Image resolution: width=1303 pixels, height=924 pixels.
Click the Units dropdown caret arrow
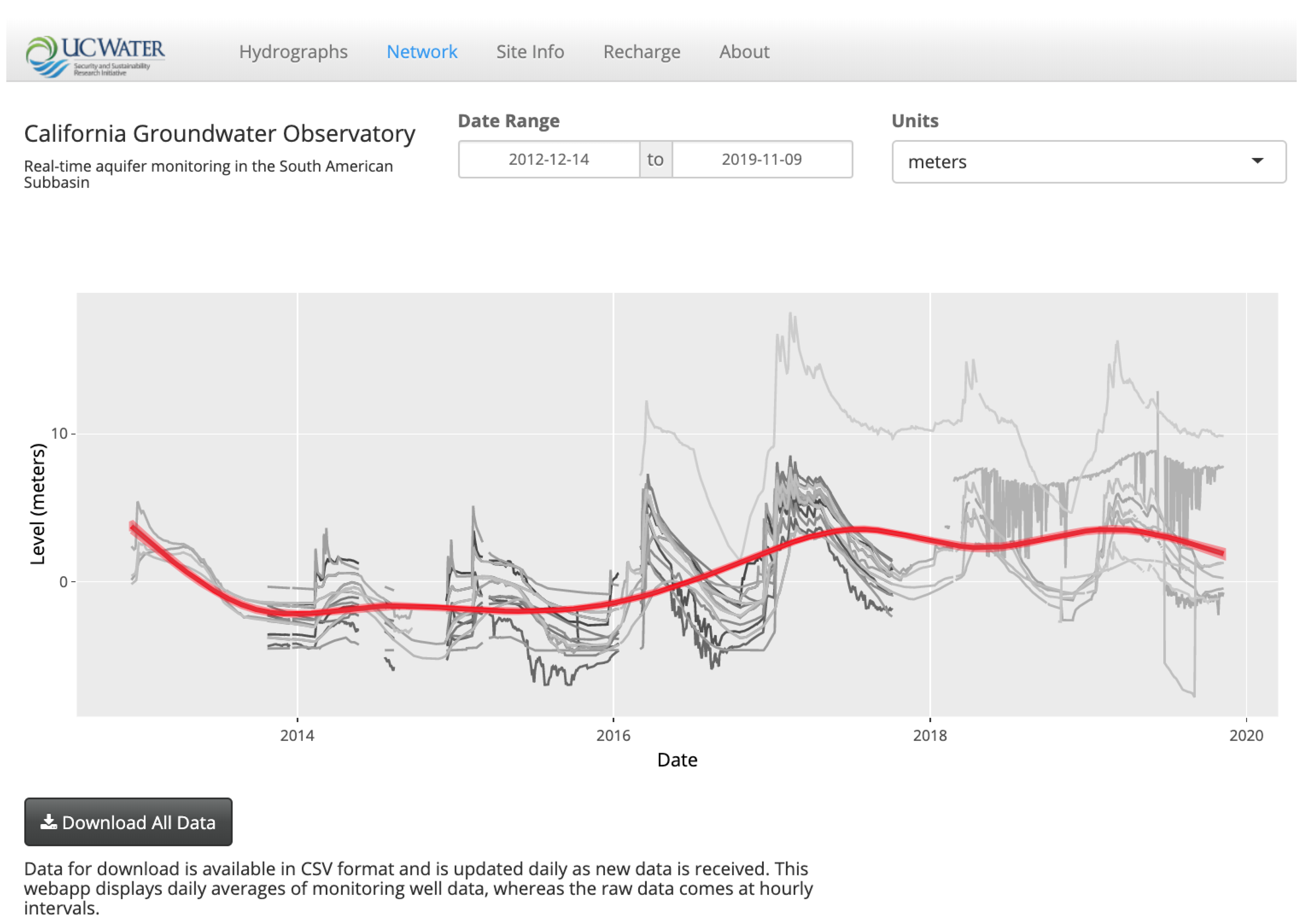click(x=1257, y=161)
